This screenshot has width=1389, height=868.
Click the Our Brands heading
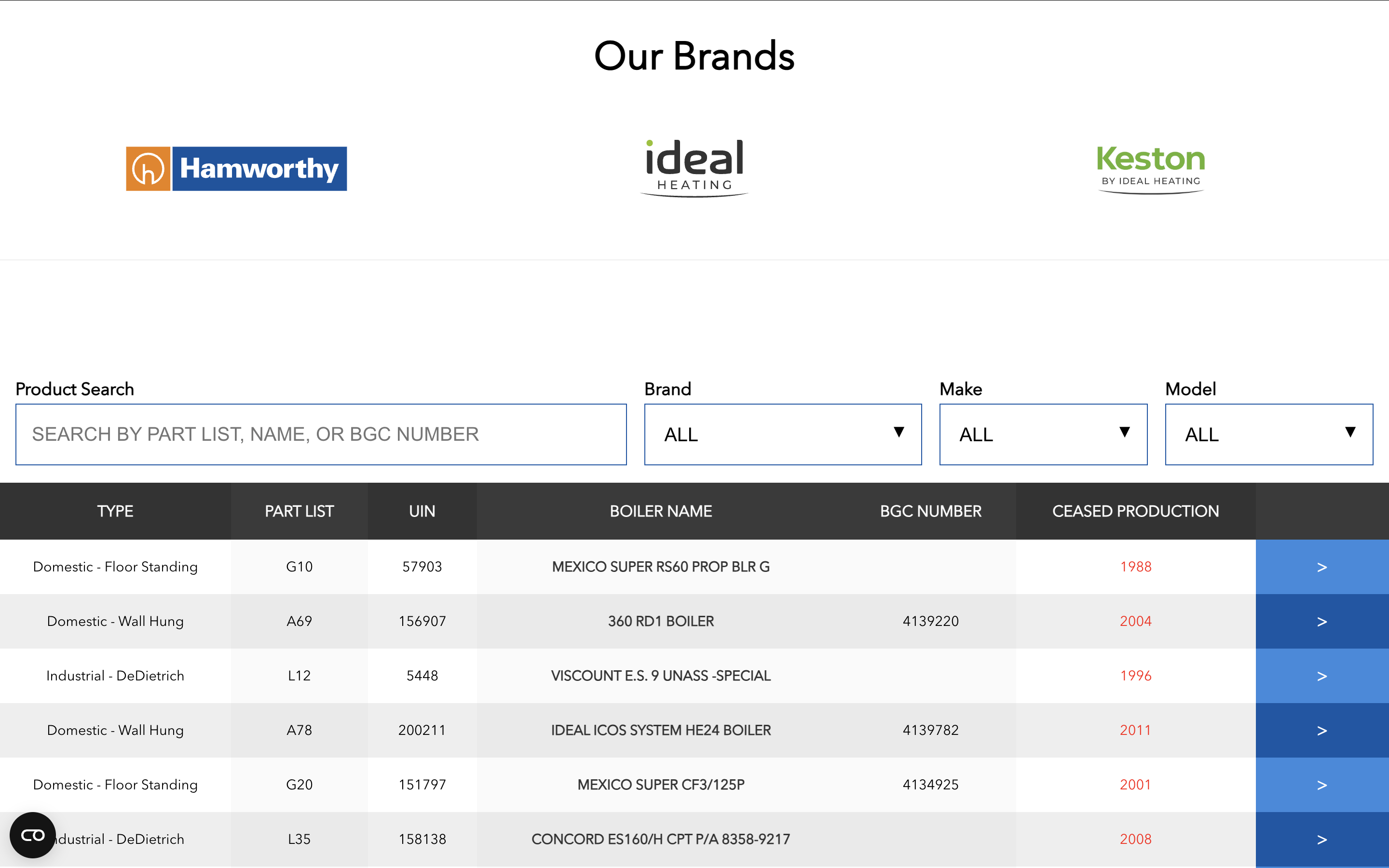click(694, 56)
